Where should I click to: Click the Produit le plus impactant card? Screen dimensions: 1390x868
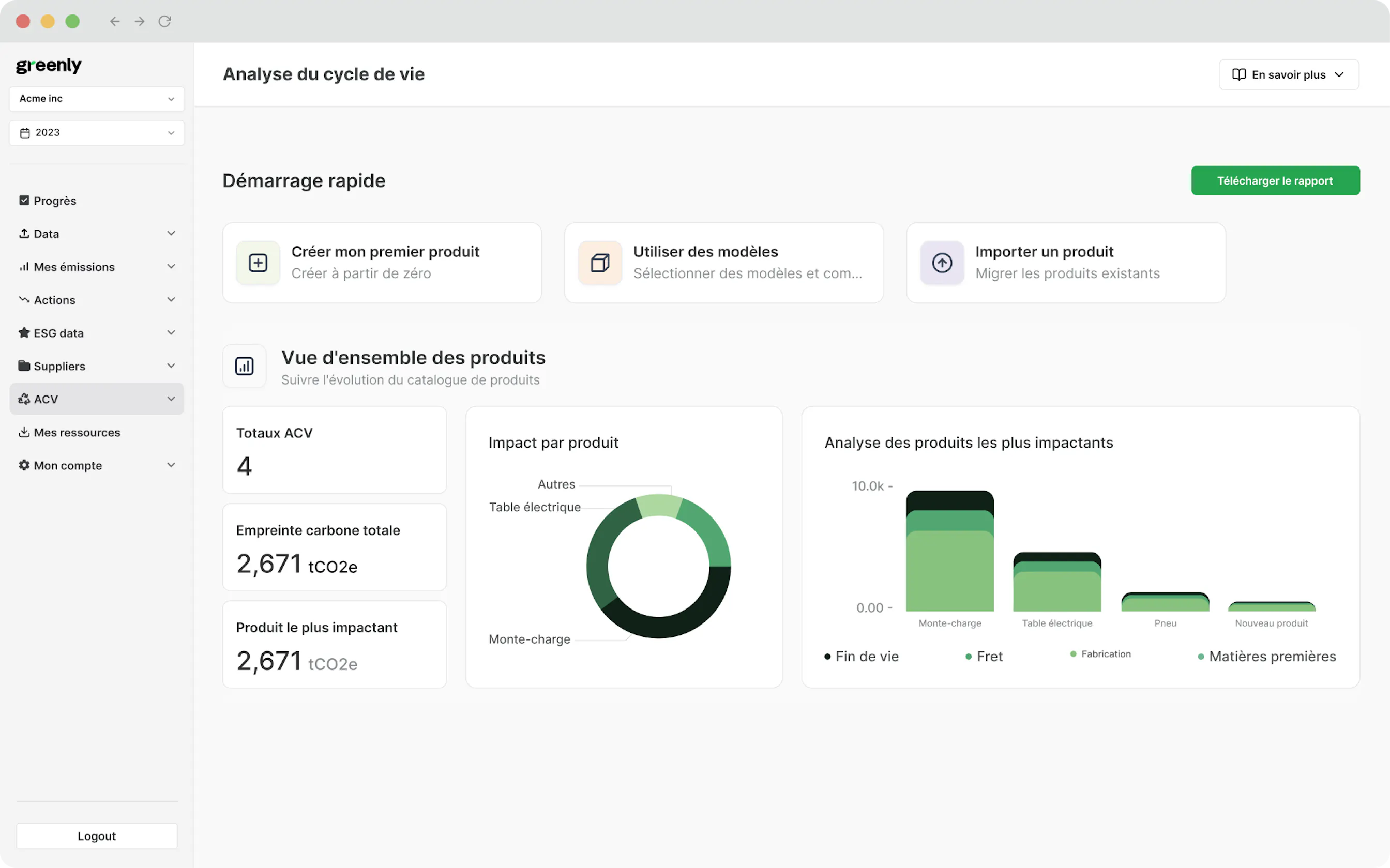tap(335, 644)
